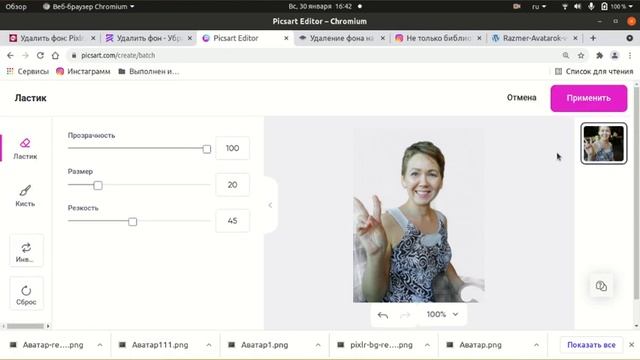Click the picsart.com address bar

[x=318, y=55]
